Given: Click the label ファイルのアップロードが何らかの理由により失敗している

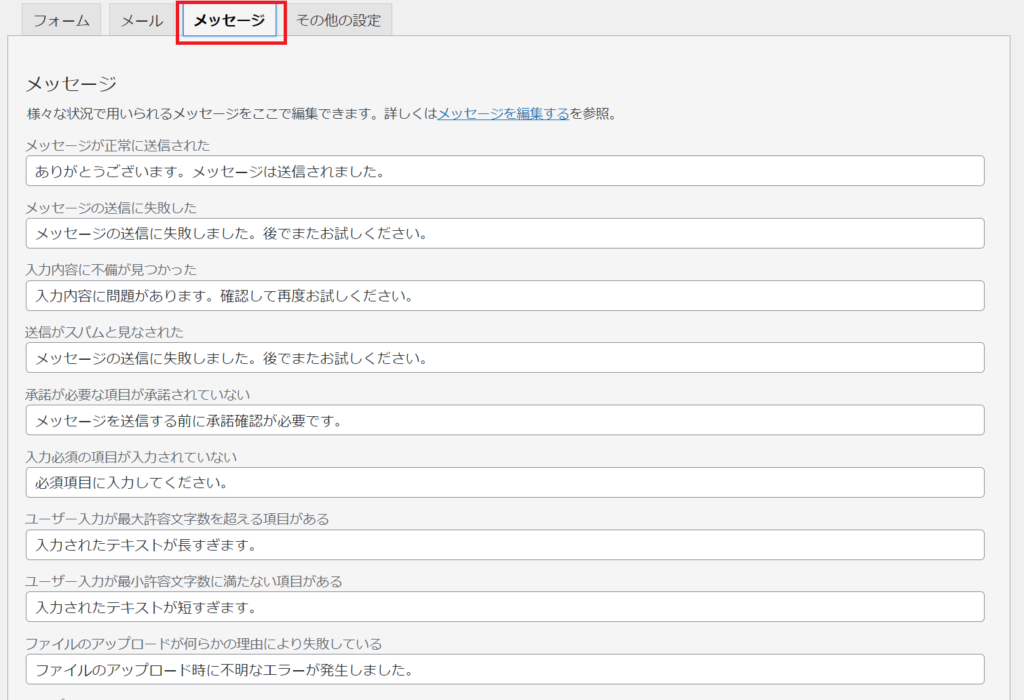Looking at the screenshot, I should click(x=204, y=644).
